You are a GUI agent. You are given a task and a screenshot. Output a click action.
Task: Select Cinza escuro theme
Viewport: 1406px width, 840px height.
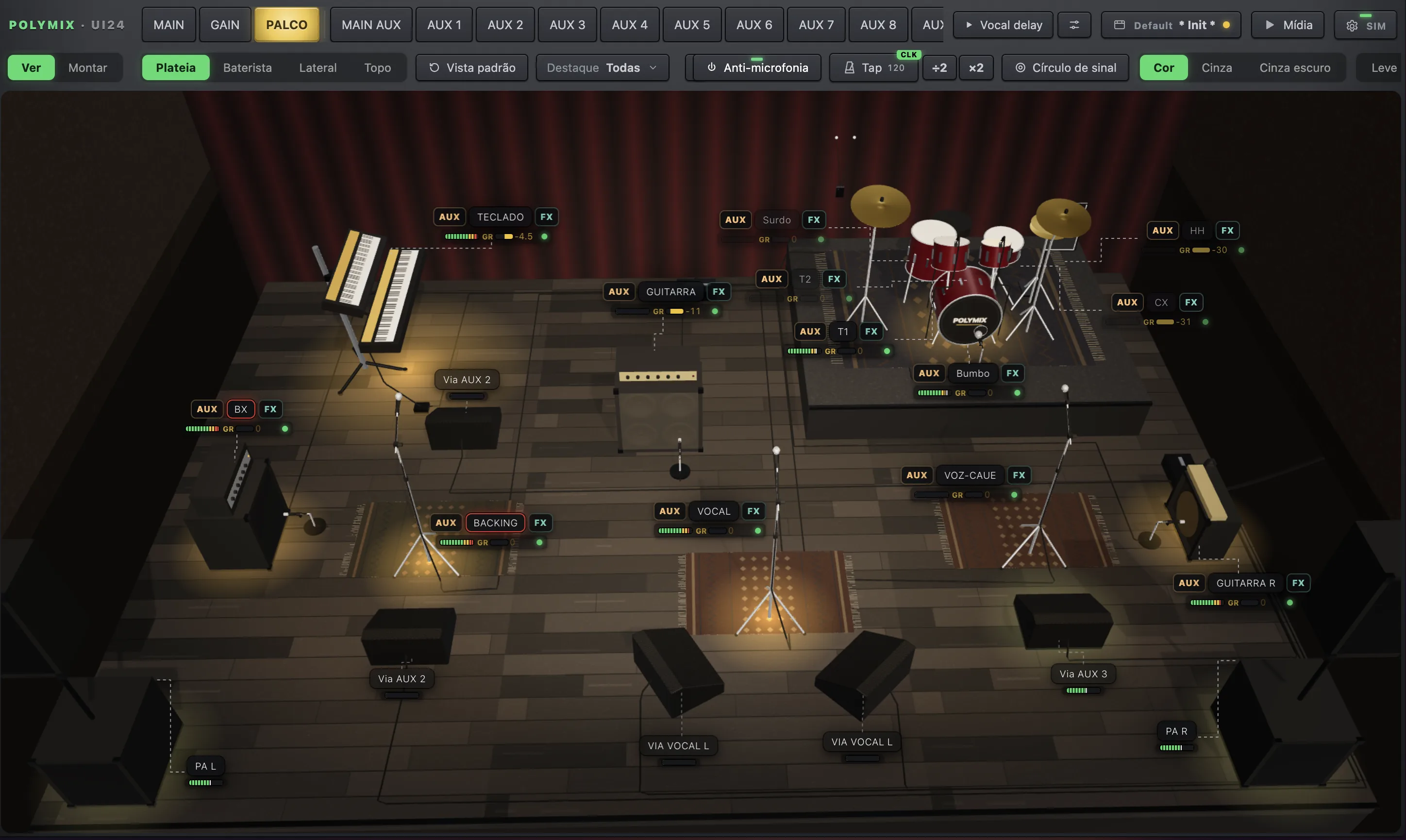[x=1294, y=68]
